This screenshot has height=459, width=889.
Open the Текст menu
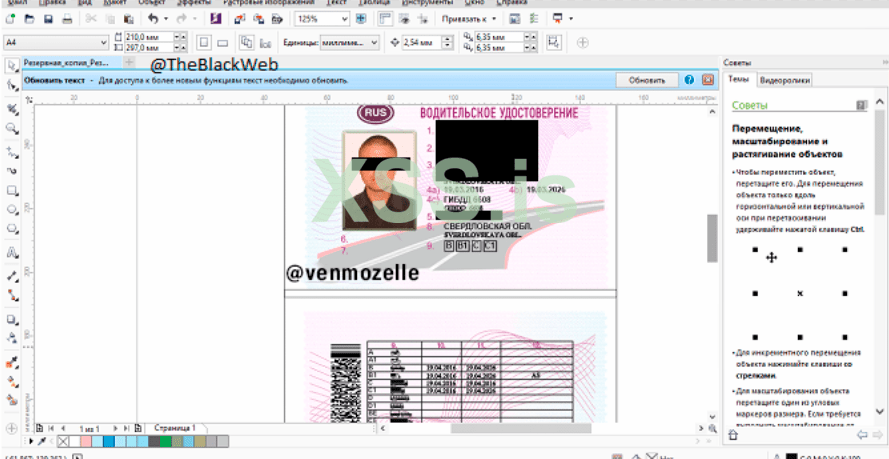click(x=337, y=2)
